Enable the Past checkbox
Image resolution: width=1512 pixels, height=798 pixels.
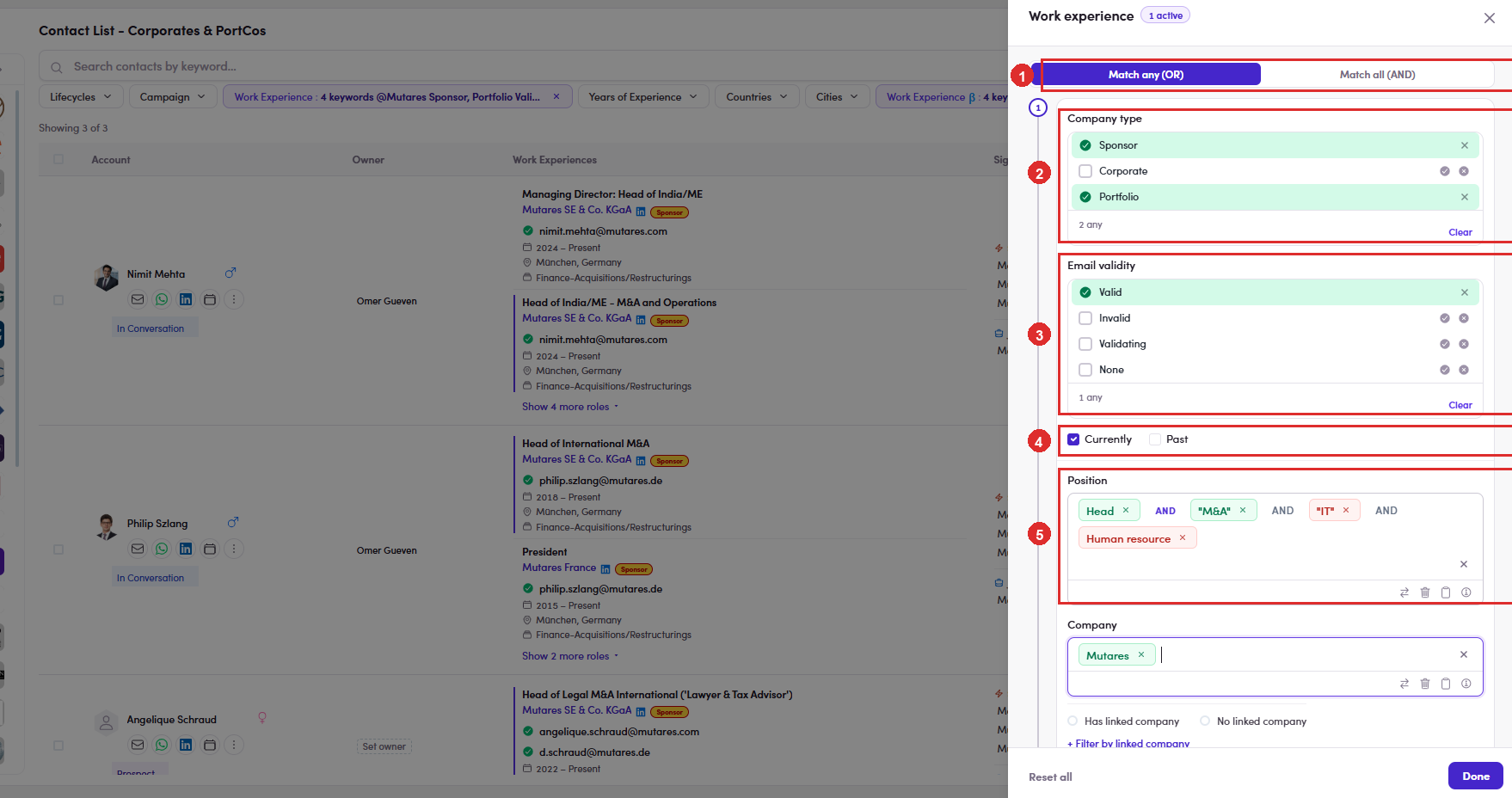[1155, 439]
